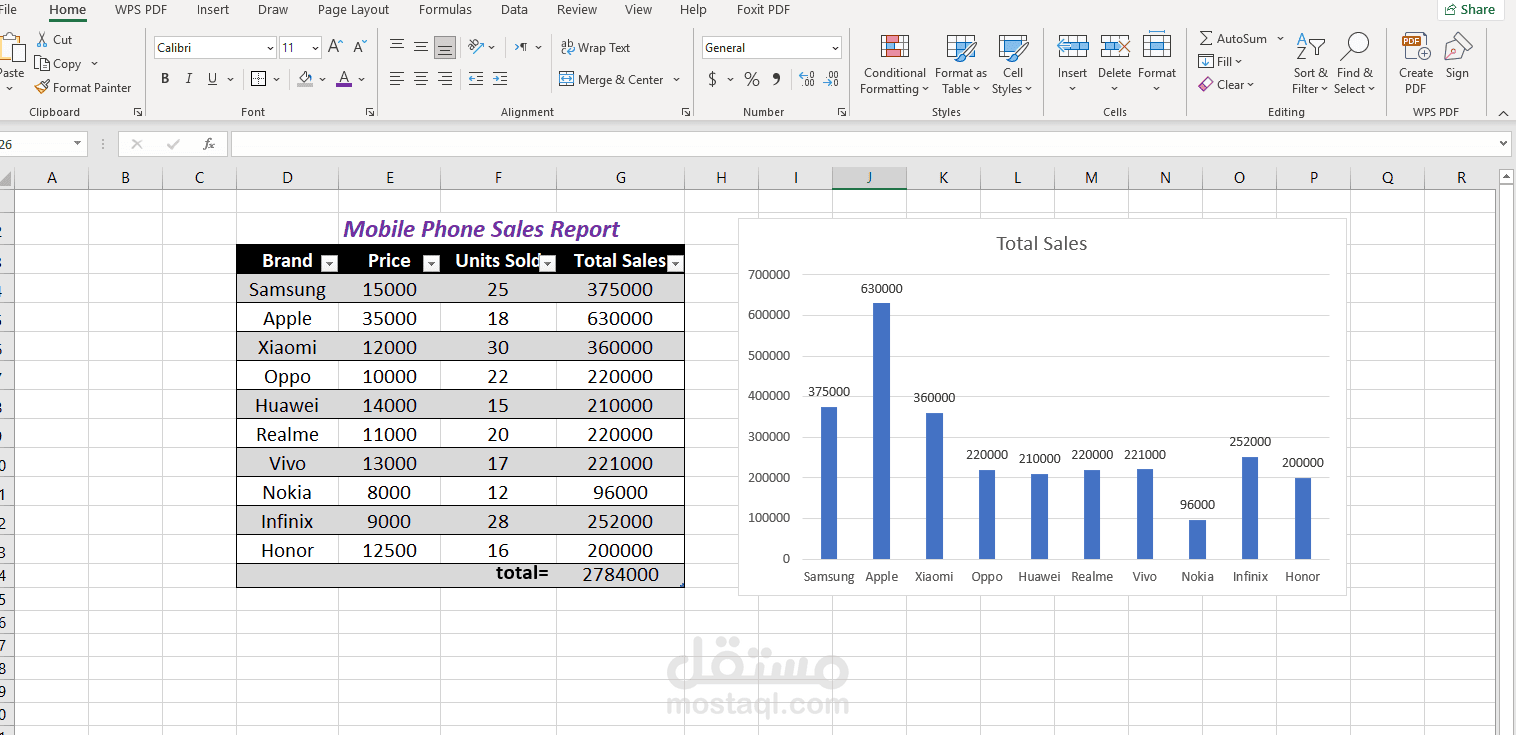
Task: Apply Accounting dollar number format
Action: click(x=712, y=79)
